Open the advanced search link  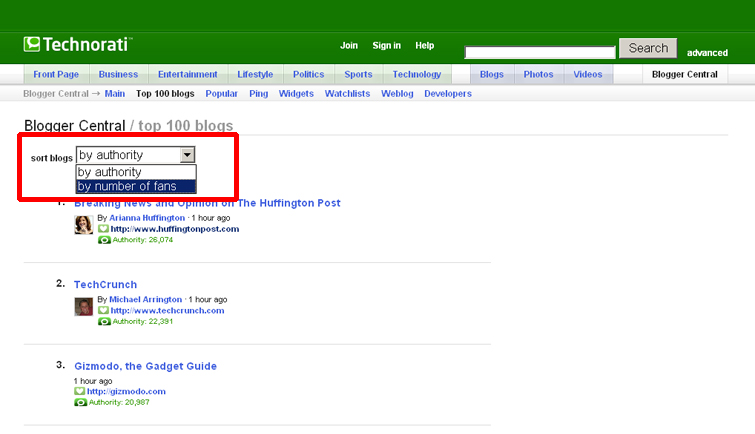click(707, 53)
